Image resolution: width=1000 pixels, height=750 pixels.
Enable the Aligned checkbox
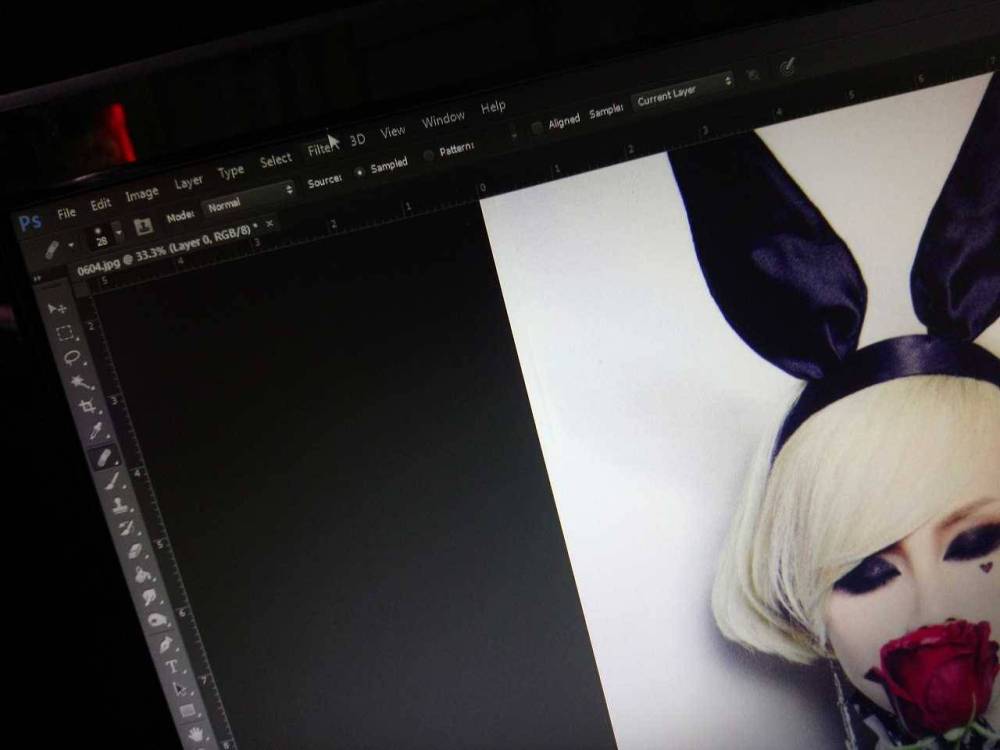tap(537, 127)
